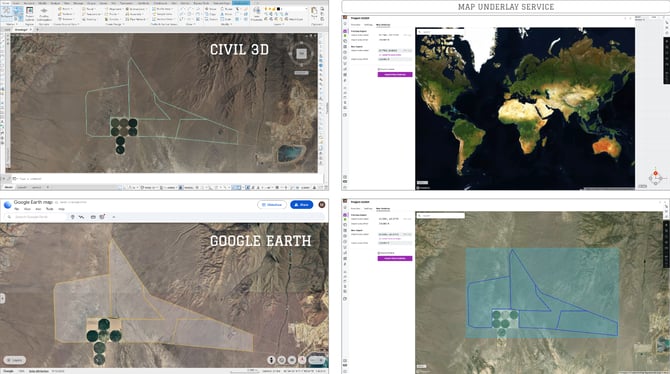670x374 pixels.
Task: Click the orientation gizmo beside the world map
Action: tap(656, 176)
